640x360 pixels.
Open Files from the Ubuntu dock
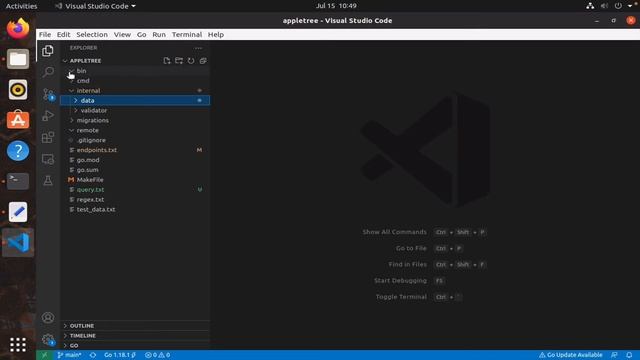point(18,59)
